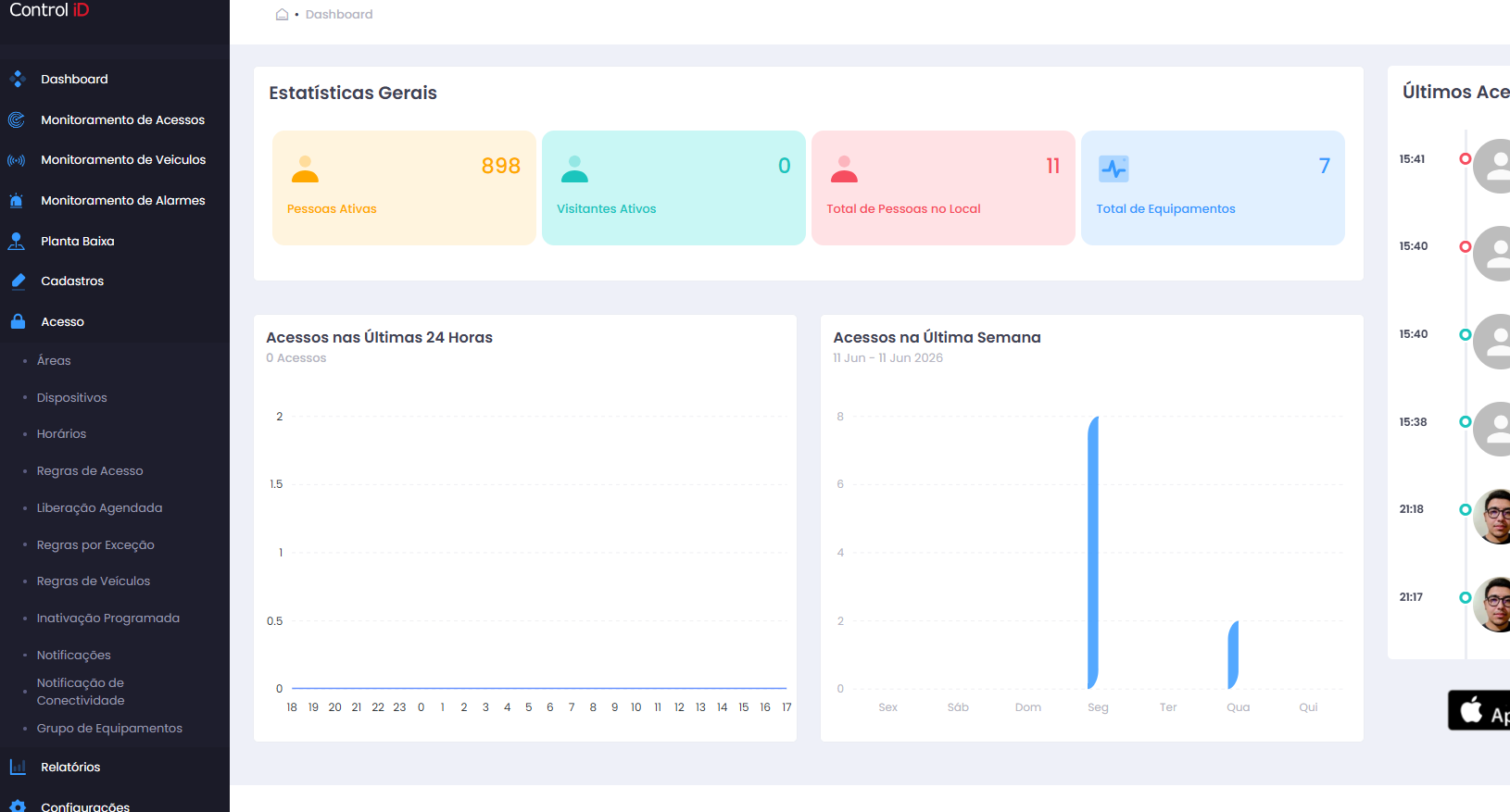Click the Total de Pessoas no Local label
Image resolution: width=1510 pixels, height=812 pixels.
(903, 208)
